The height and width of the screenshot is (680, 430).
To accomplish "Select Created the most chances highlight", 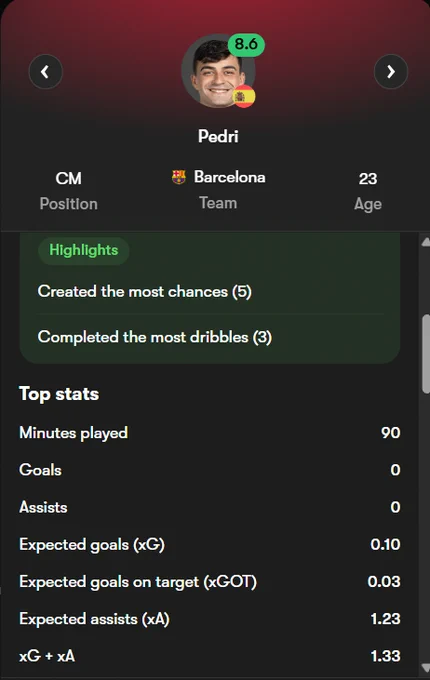I will pyautogui.click(x=145, y=291).
